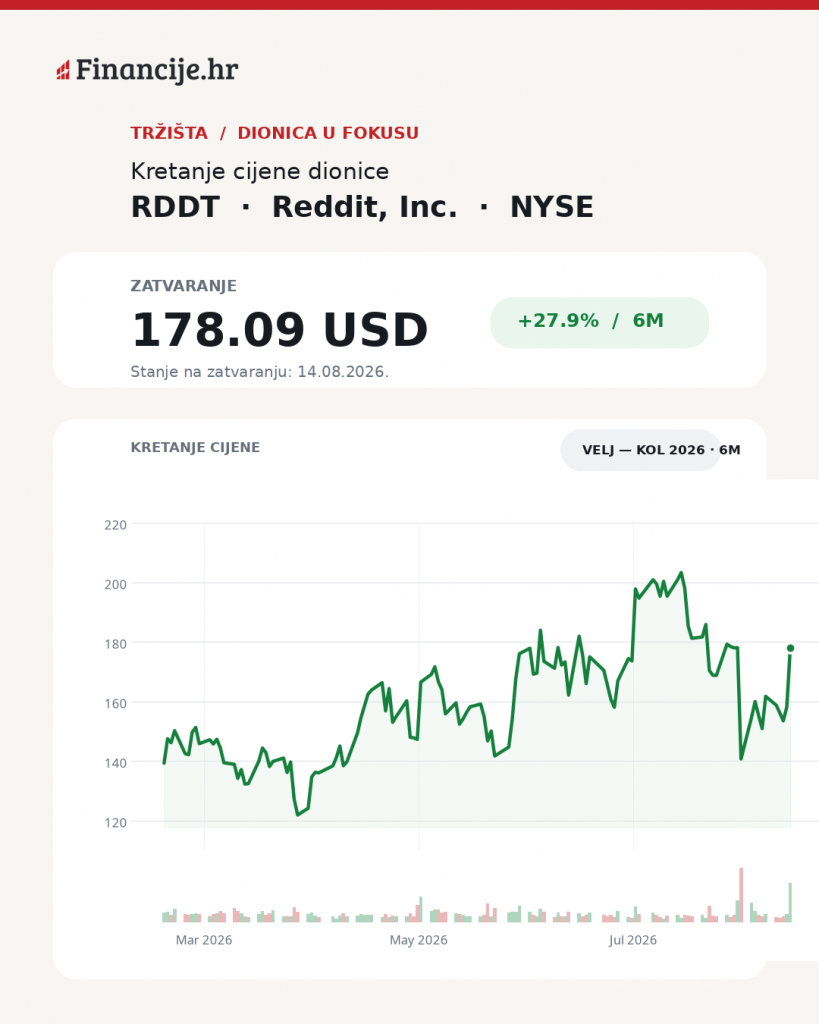Image resolution: width=819 pixels, height=1024 pixels.
Task: Click the chart peak near 200 USD
Action: pos(681,573)
